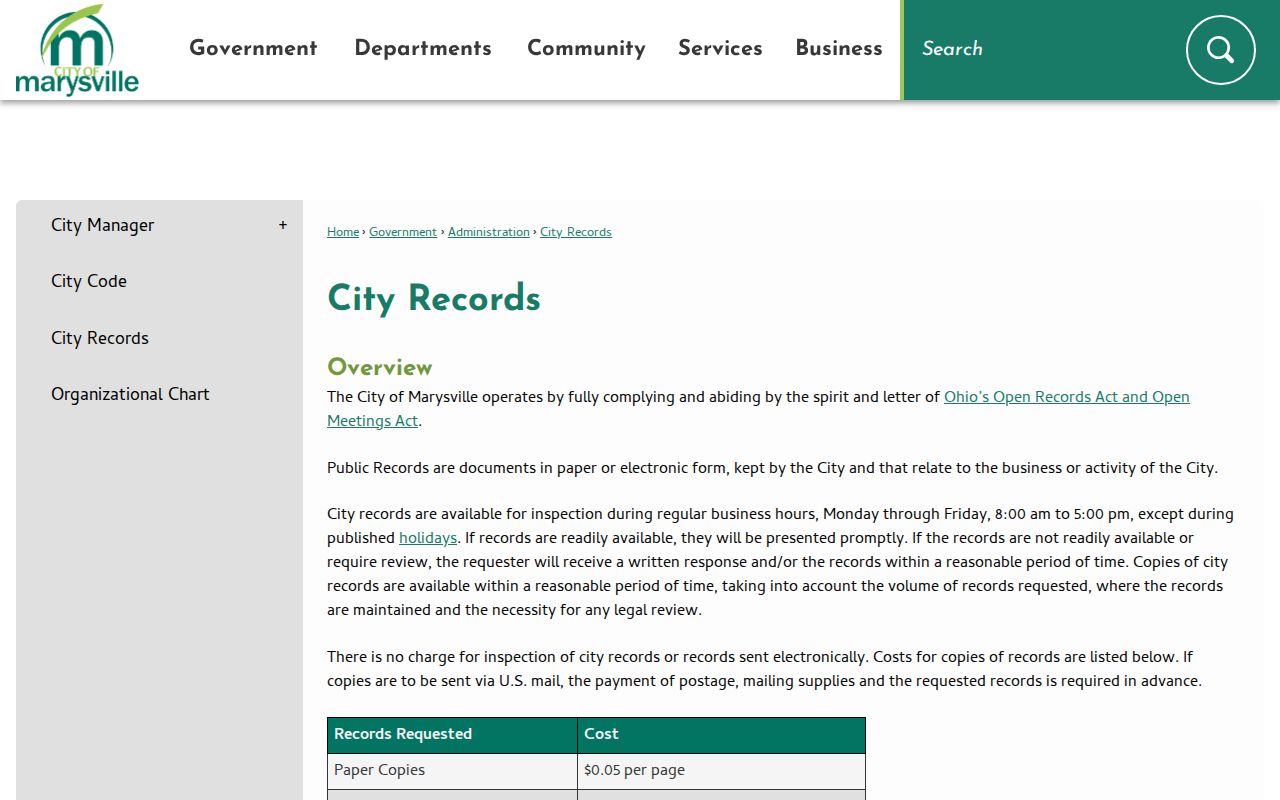Open Ohio's Open Records Act link
Screen dimensions: 1280x800
click(1067, 397)
